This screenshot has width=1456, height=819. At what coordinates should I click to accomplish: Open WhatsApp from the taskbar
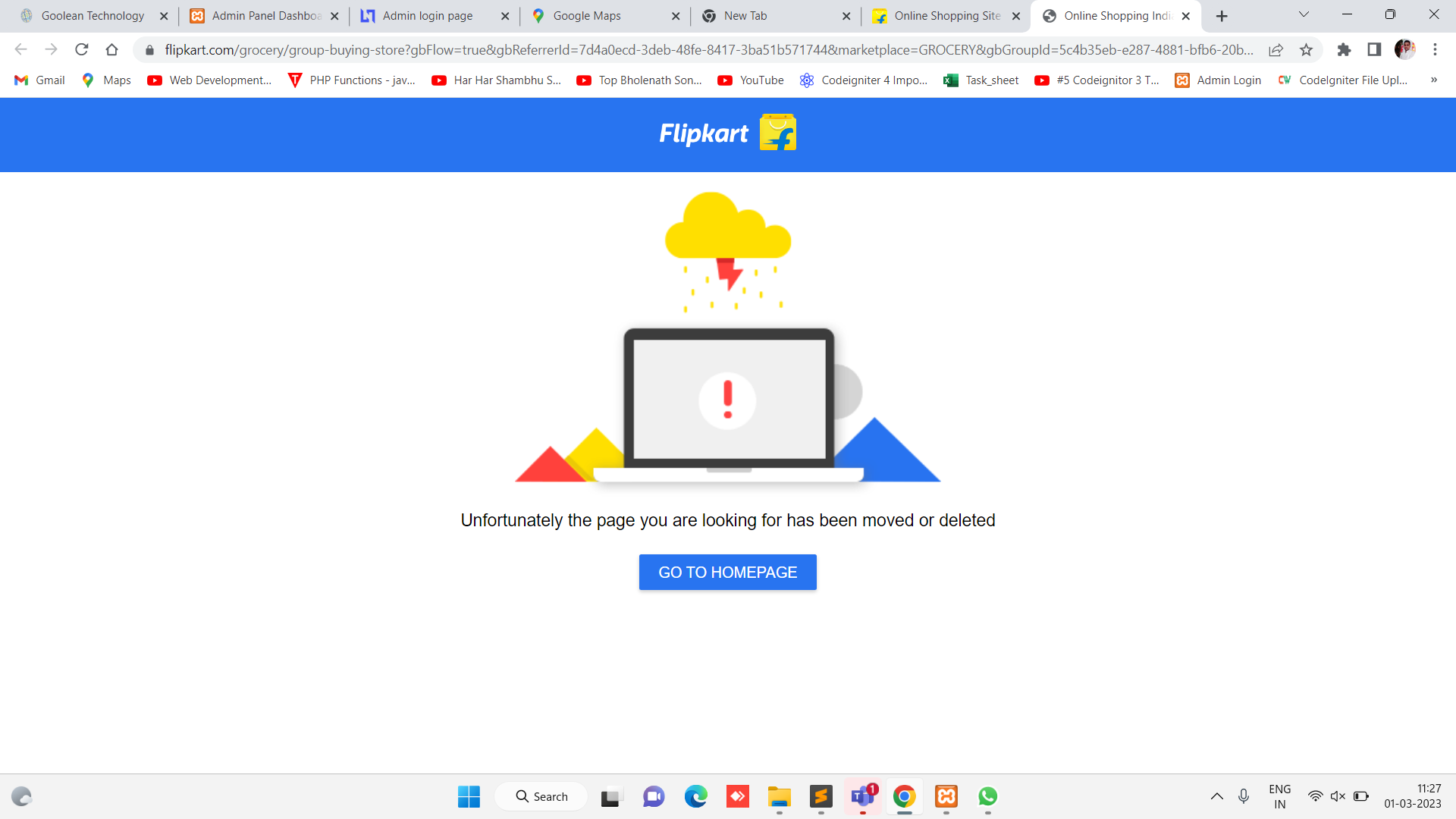(x=987, y=796)
